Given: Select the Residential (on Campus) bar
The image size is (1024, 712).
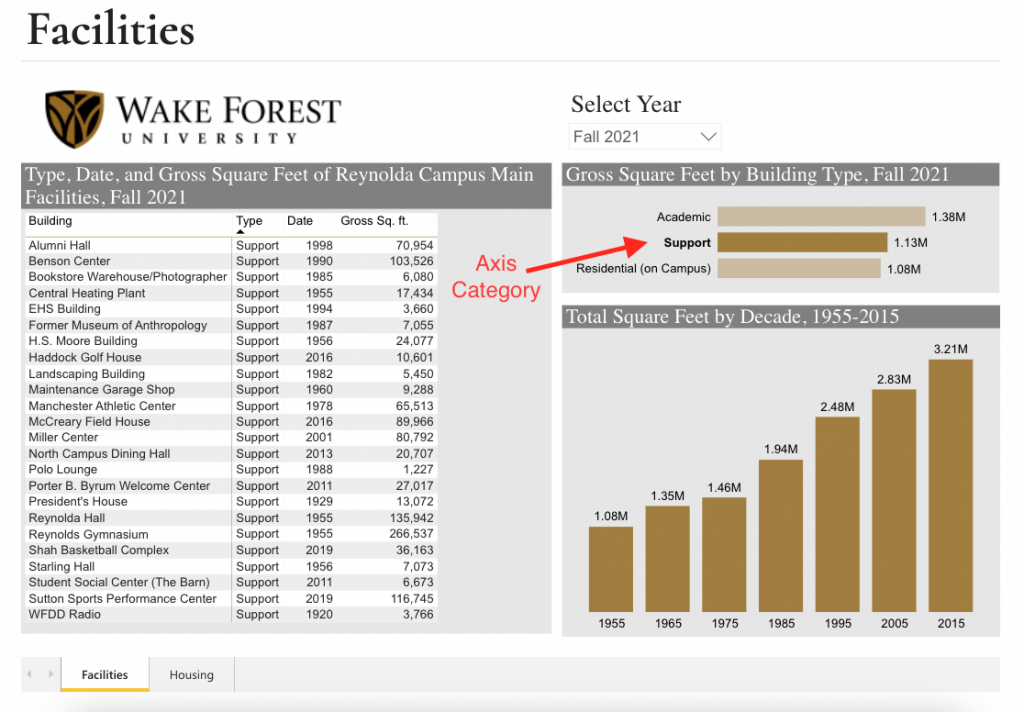Looking at the screenshot, I should (799, 268).
